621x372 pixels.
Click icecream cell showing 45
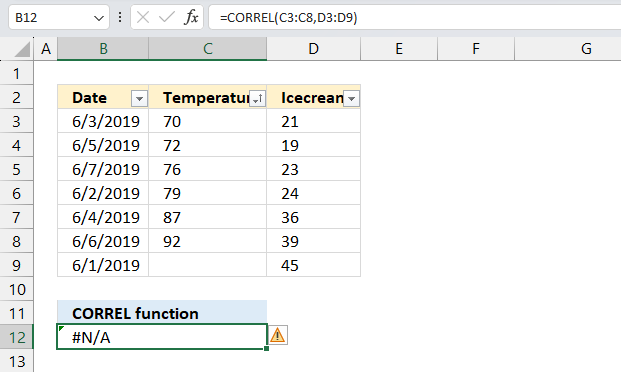pyautogui.click(x=314, y=265)
